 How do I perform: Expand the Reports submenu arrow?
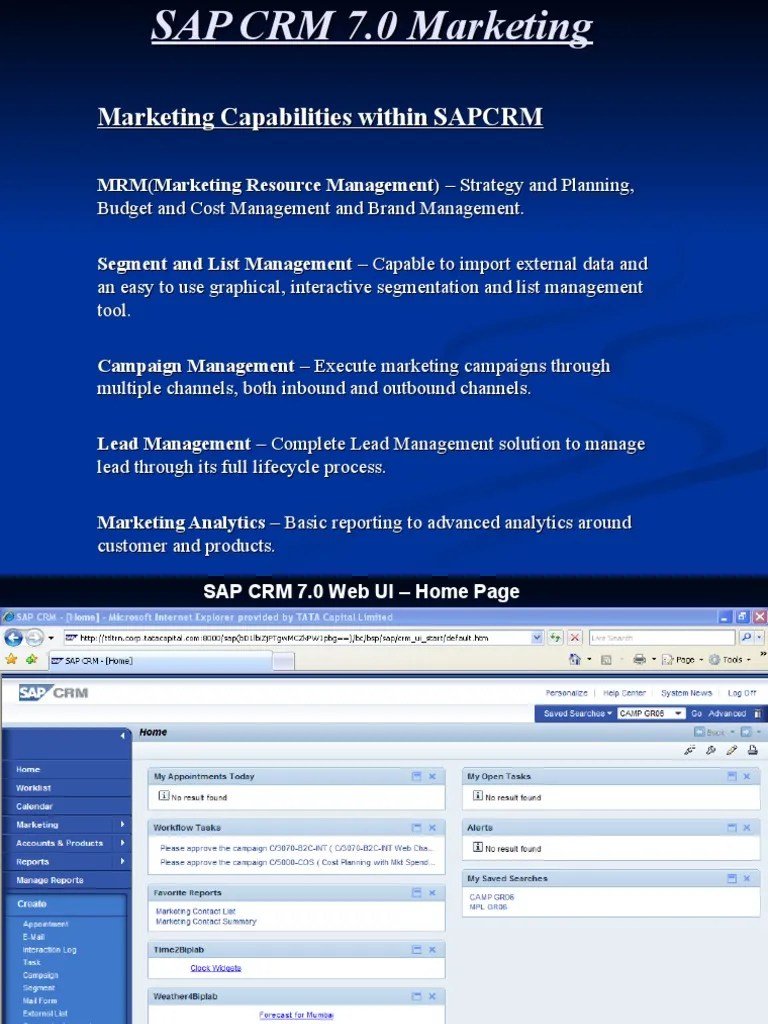tap(122, 861)
